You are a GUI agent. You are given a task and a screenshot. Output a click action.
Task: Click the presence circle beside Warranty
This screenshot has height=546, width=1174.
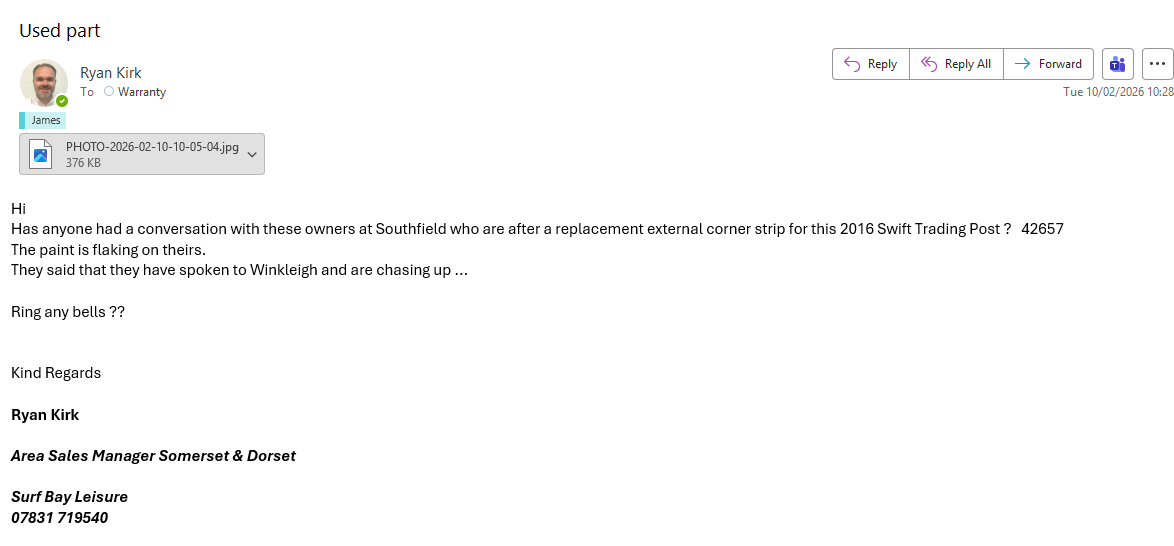(x=109, y=92)
